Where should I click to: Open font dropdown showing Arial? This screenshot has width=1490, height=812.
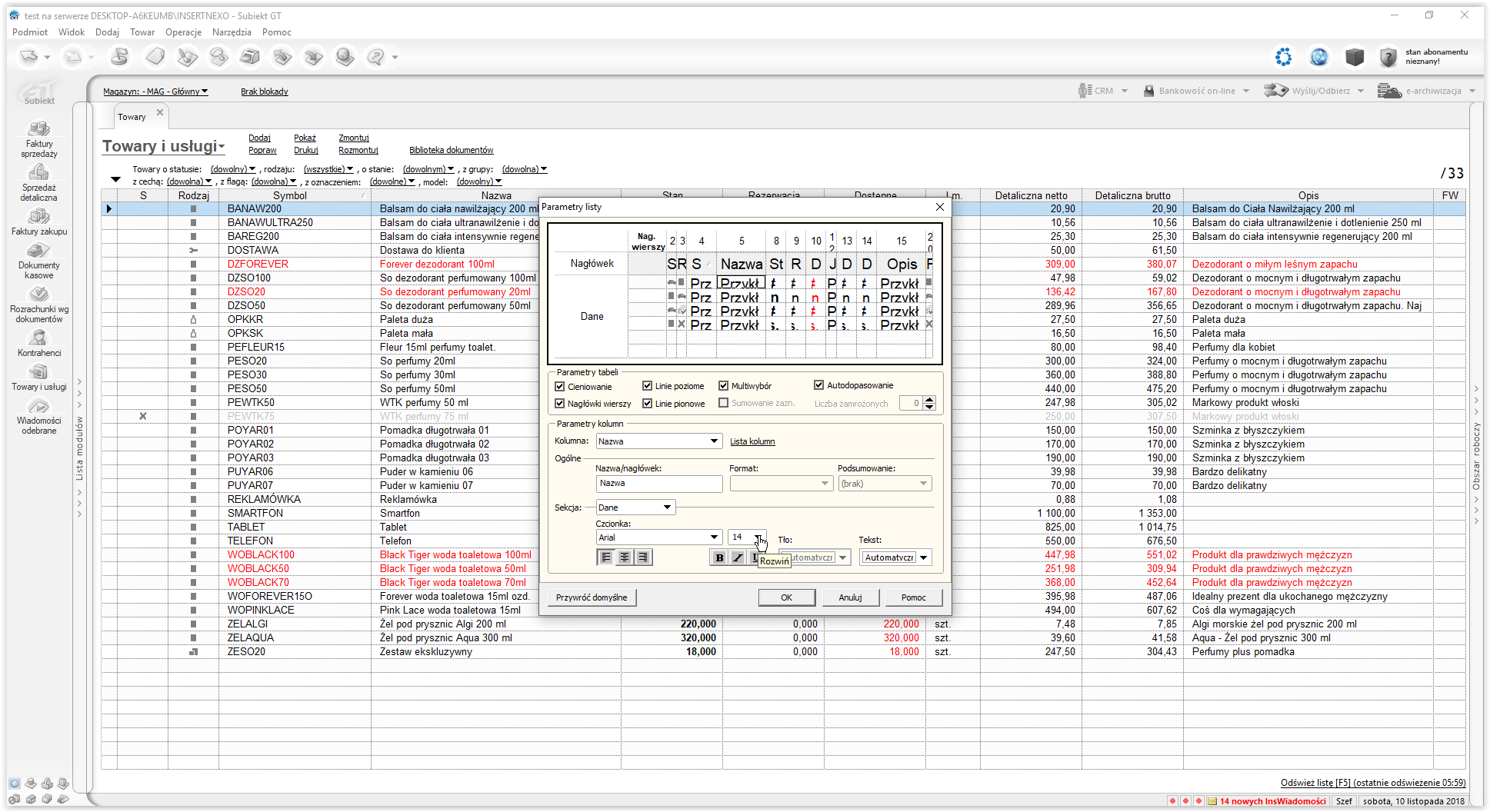pos(659,537)
